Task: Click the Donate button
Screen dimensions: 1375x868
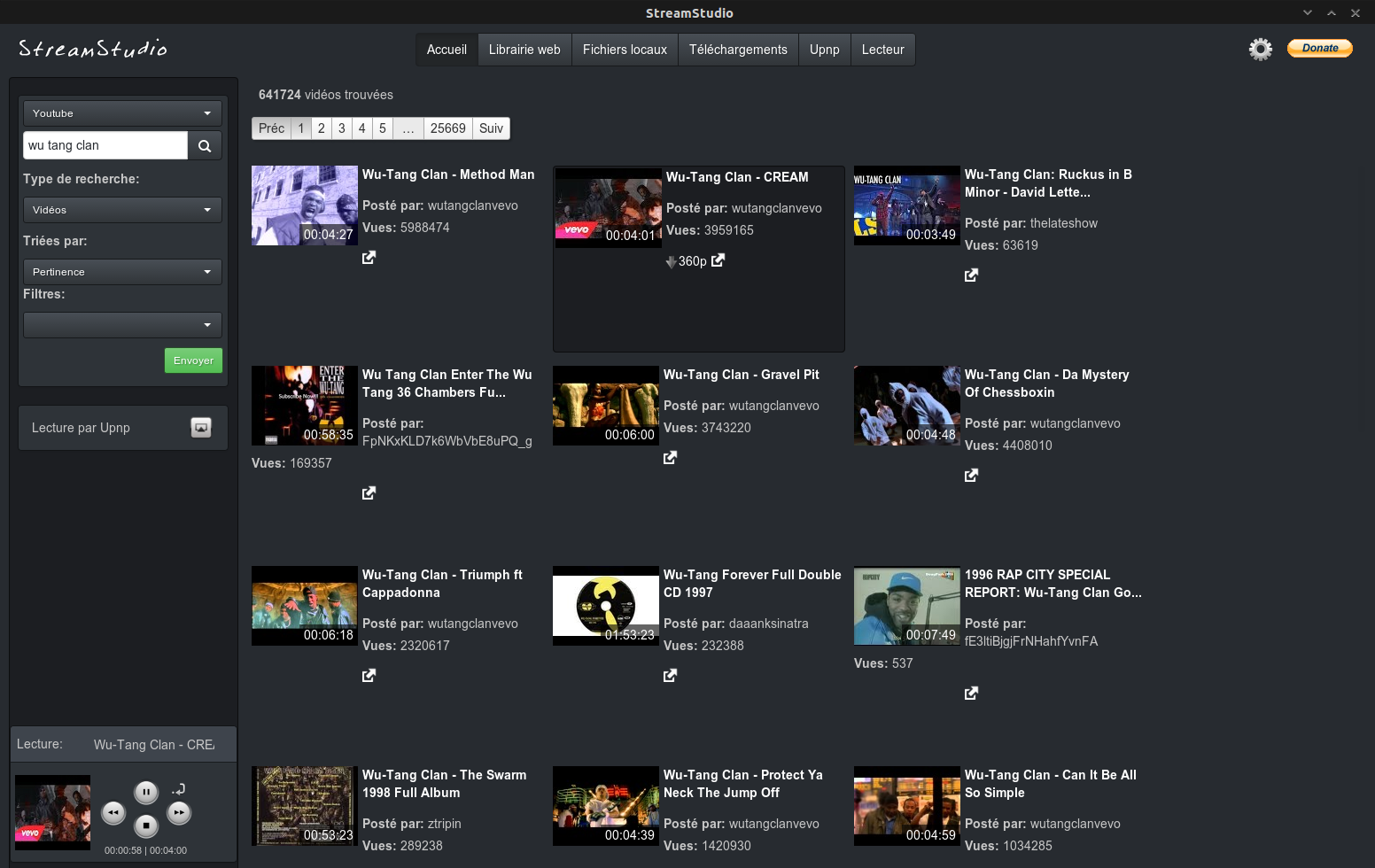Action: click(1320, 48)
